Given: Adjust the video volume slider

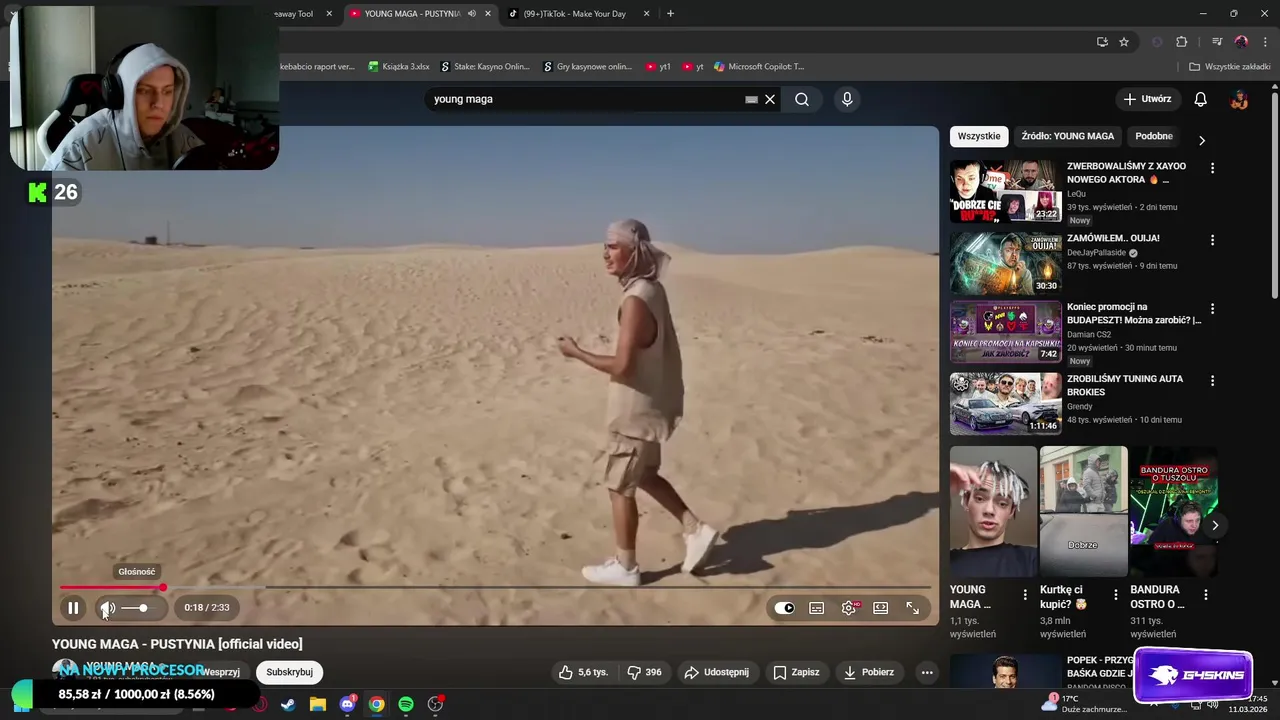Looking at the screenshot, I should click(136, 608).
